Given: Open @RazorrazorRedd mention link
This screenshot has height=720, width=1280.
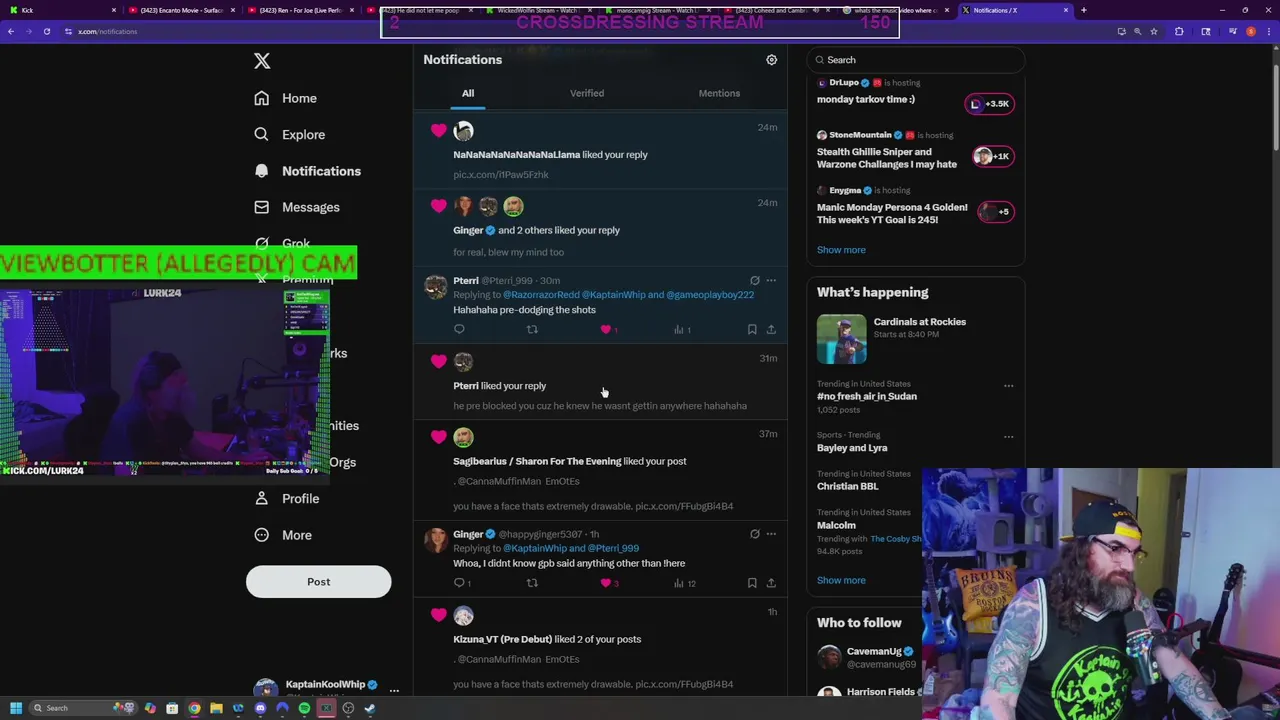Looking at the screenshot, I should pos(541,295).
